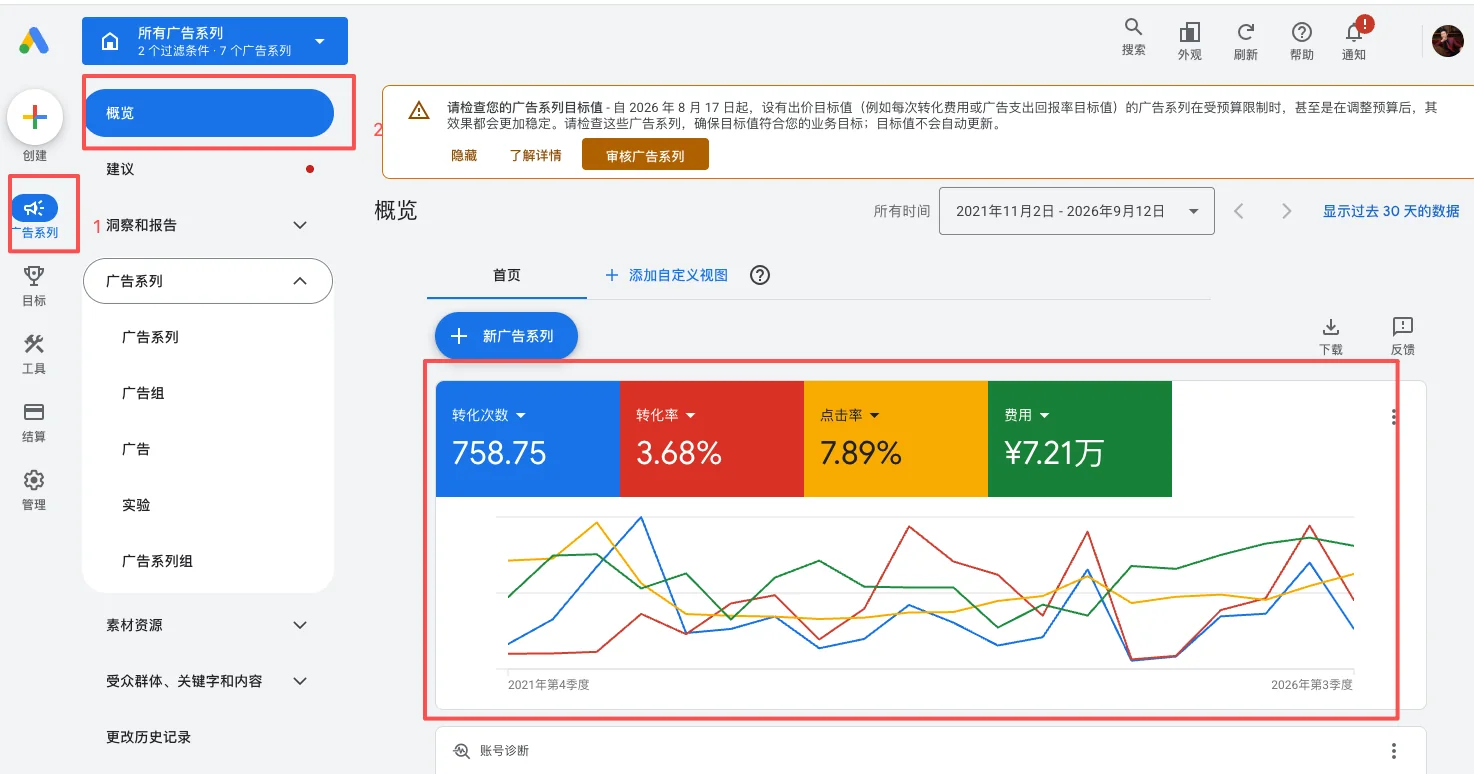Go to previous date range arrow
The height and width of the screenshot is (774, 1474).
point(1239,211)
